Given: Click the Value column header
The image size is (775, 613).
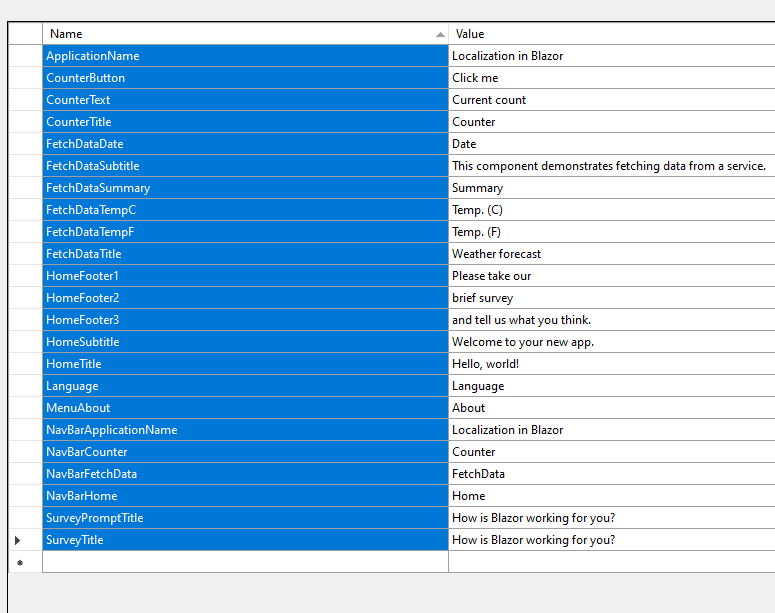Looking at the screenshot, I should click(x=611, y=34).
